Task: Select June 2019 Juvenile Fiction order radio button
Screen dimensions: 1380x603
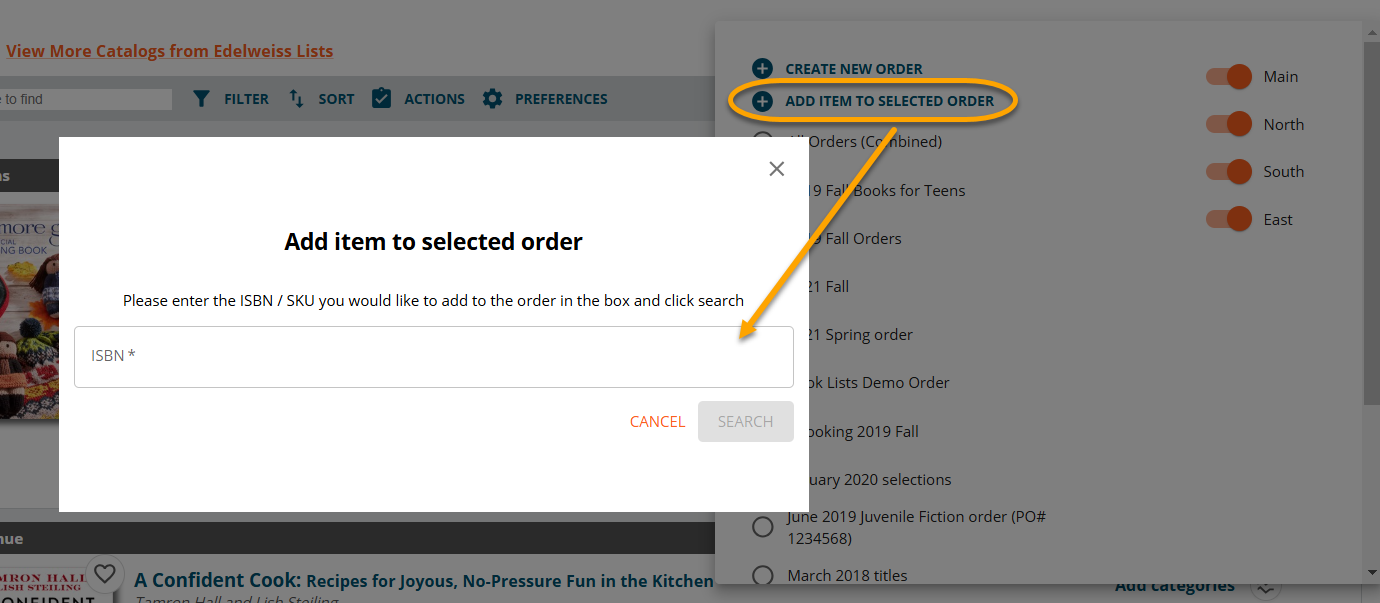Action: click(762, 527)
